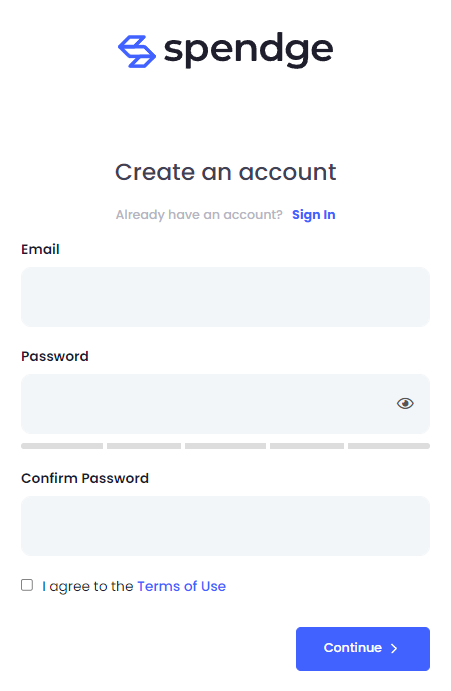Focus the Password input field
This screenshot has width=451, height=691.
pos(225,404)
